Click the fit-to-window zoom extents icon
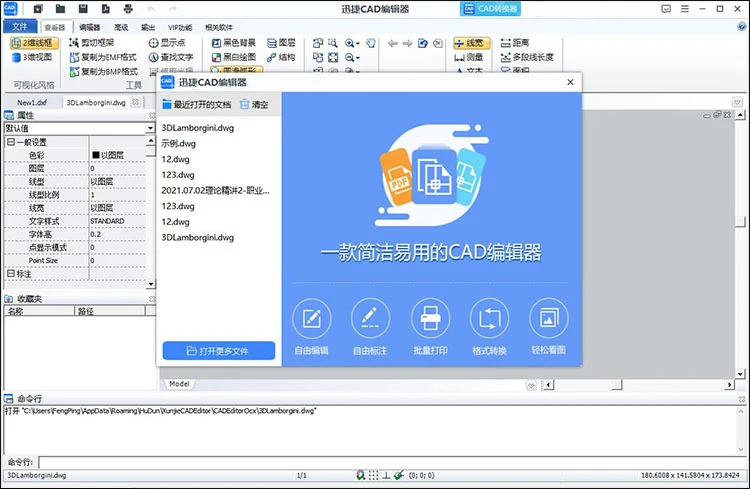Screen dimensions: 750x489 pos(333,57)
